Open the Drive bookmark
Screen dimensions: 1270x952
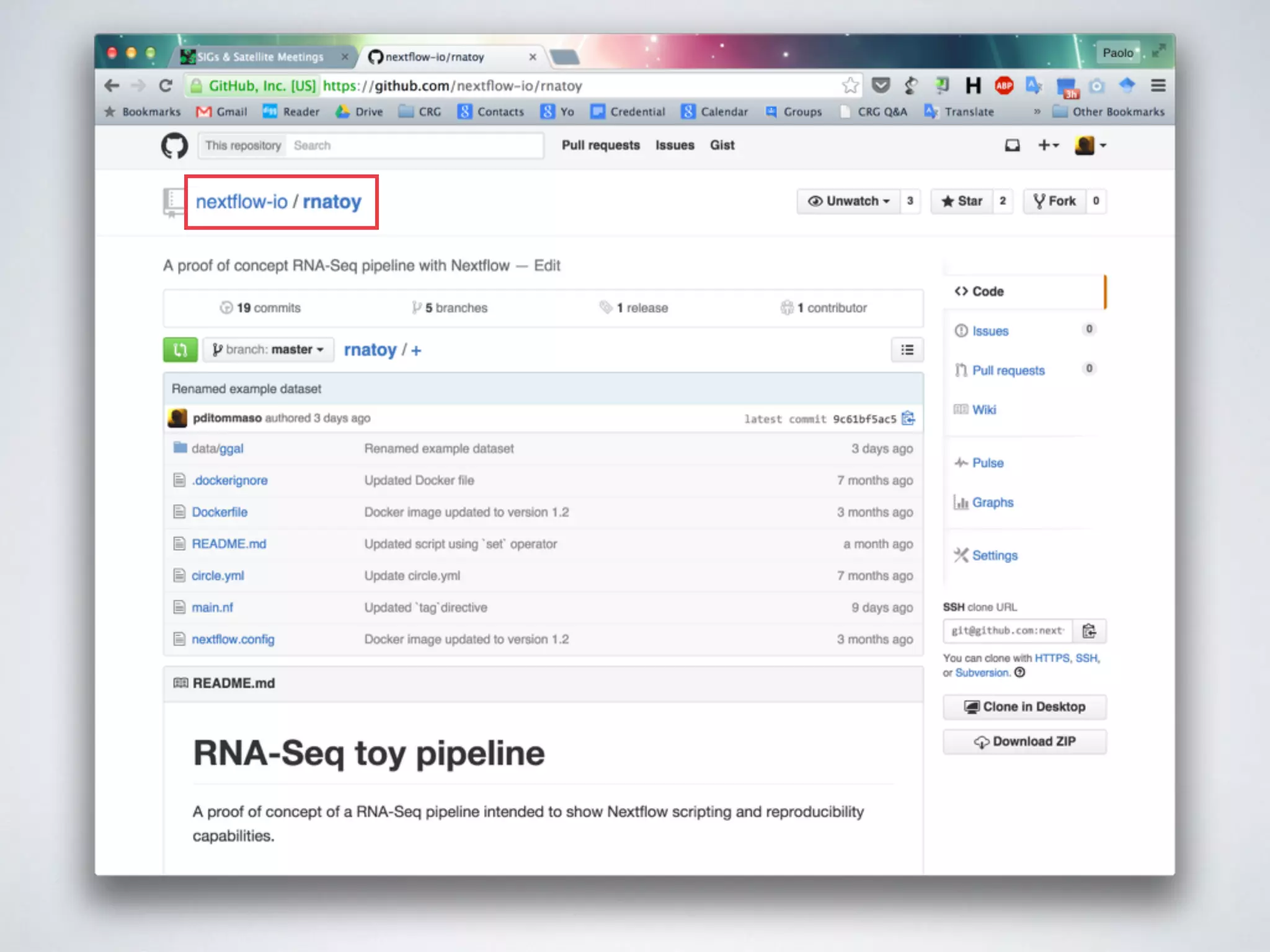click(359, 112)
